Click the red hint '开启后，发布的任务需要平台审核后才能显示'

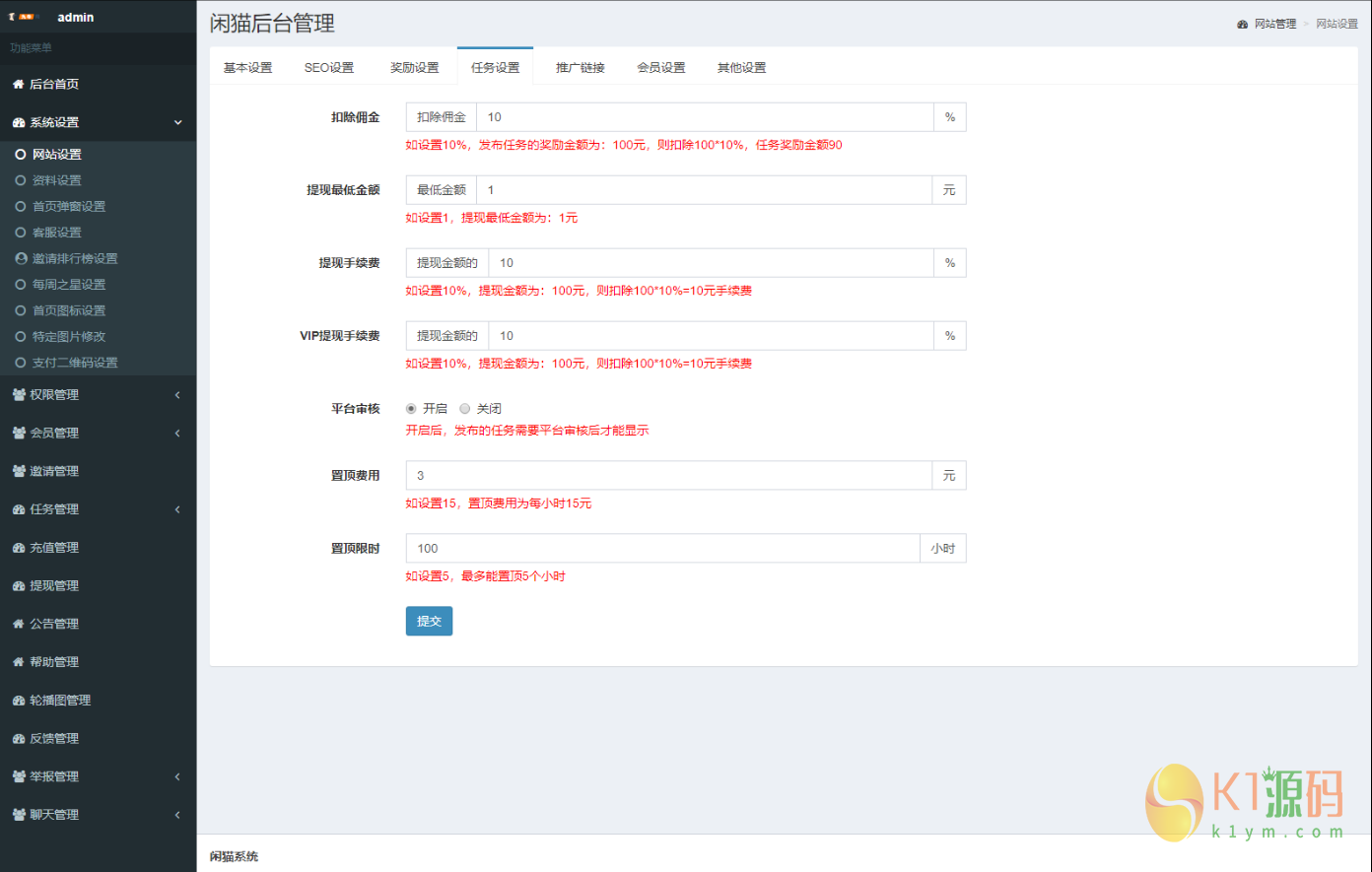point(527,431)
